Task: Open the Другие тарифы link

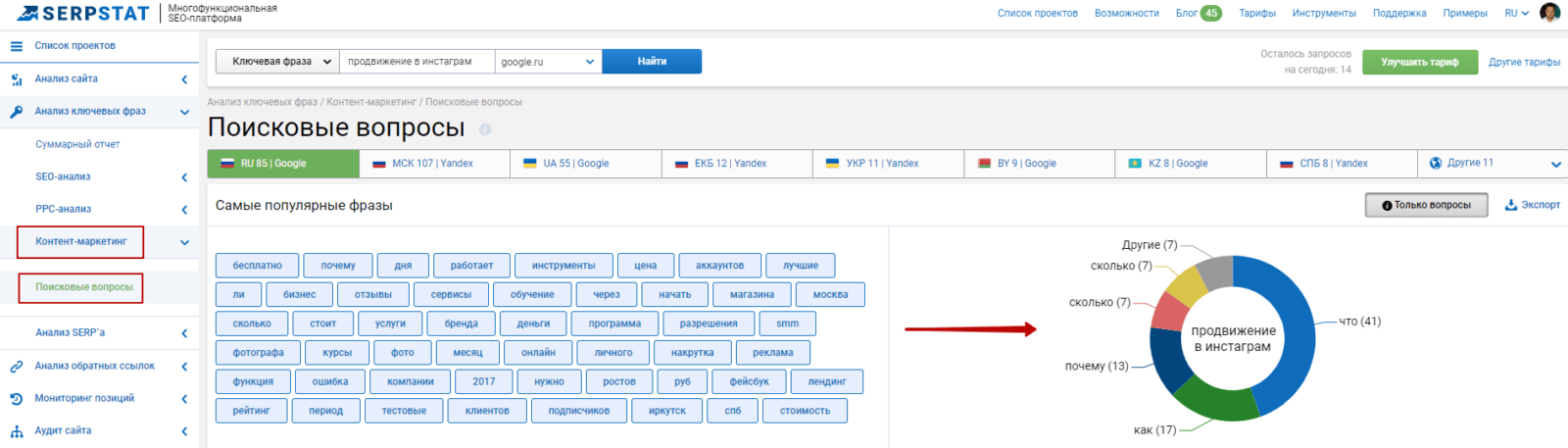Action: click(x=1524, y=62)
